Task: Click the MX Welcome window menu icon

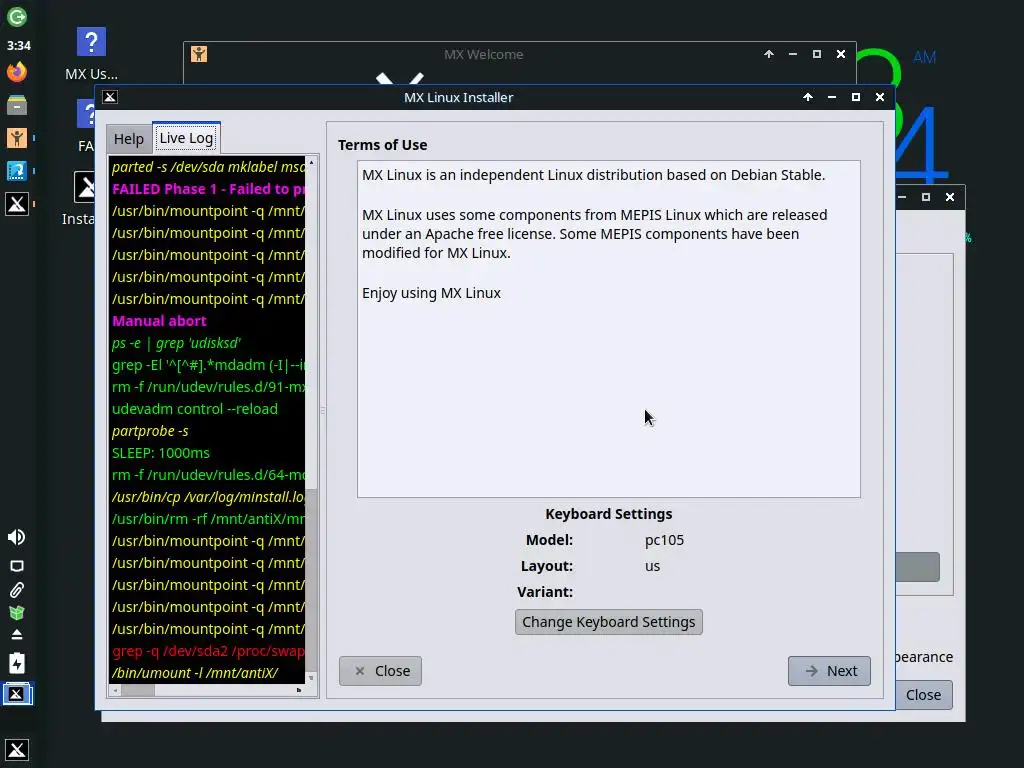Action: click(x=199, y=54)
